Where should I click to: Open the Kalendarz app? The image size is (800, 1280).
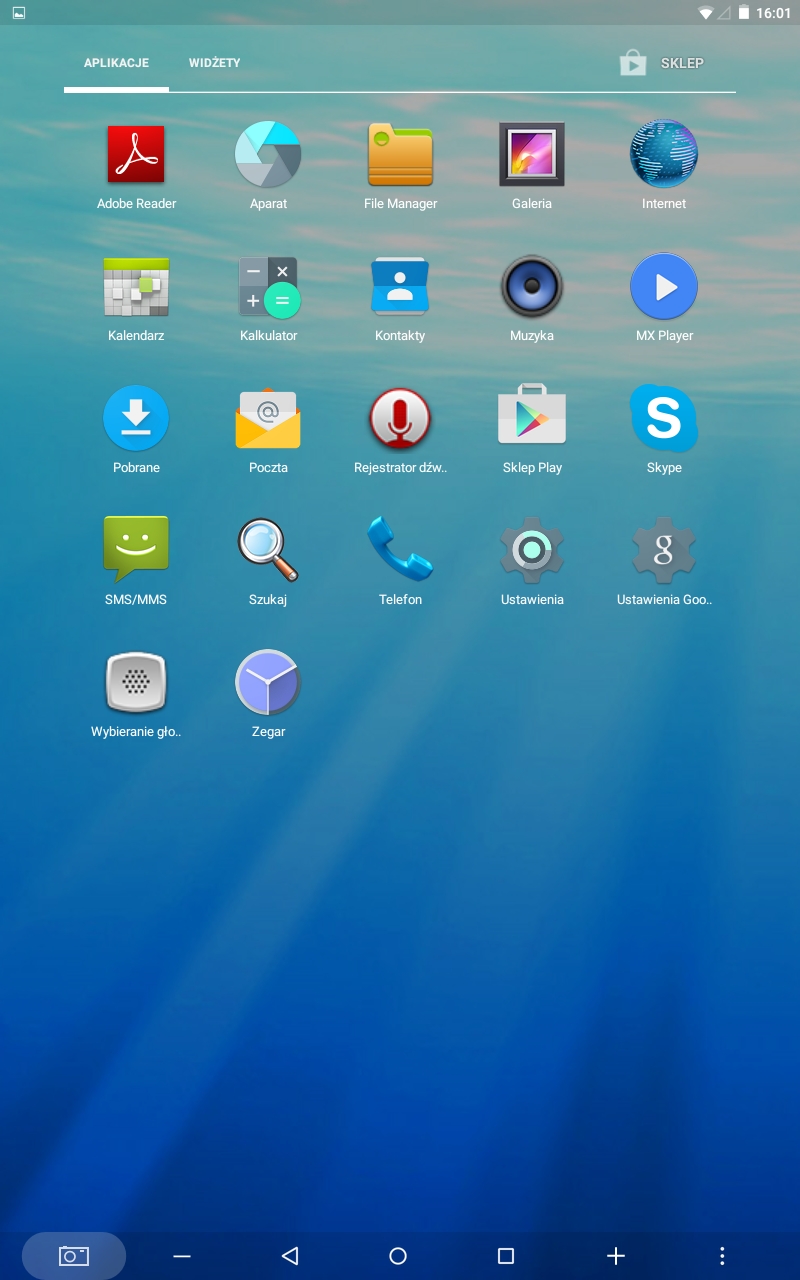(x=136, y=298)
